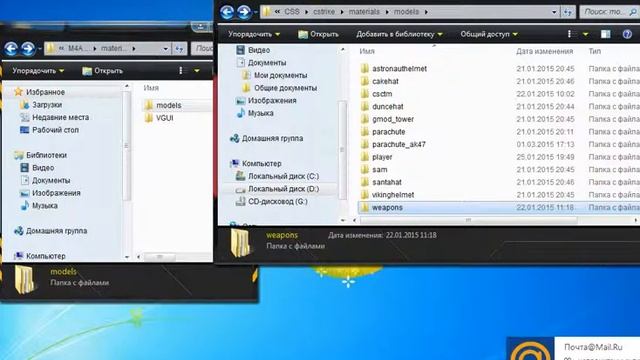Go forward in the CSS models window

[x=244, y=12]
